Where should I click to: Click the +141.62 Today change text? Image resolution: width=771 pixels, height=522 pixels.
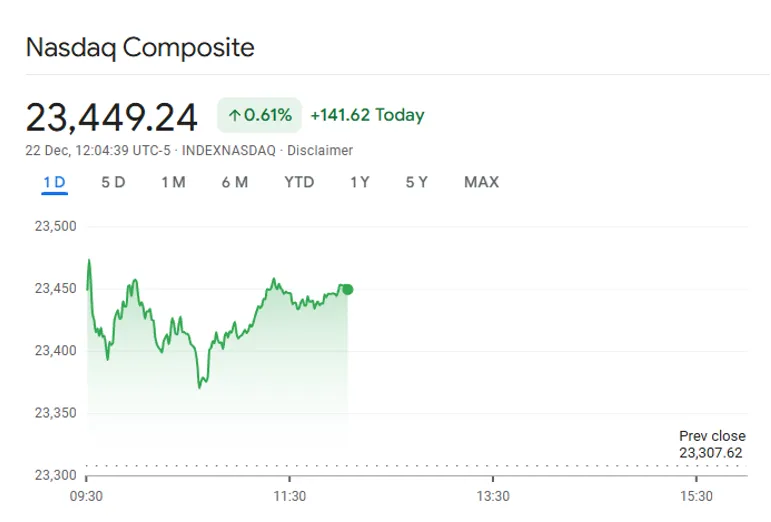pyautogui.click(x=367, y=116)
